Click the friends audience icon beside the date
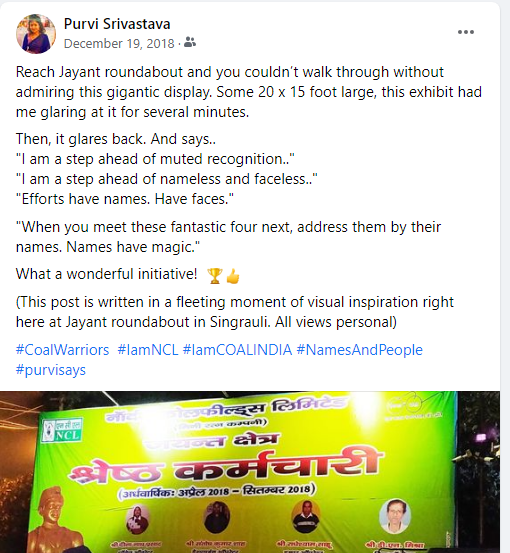The image size is (510, 553). click(x=190, y=42)
